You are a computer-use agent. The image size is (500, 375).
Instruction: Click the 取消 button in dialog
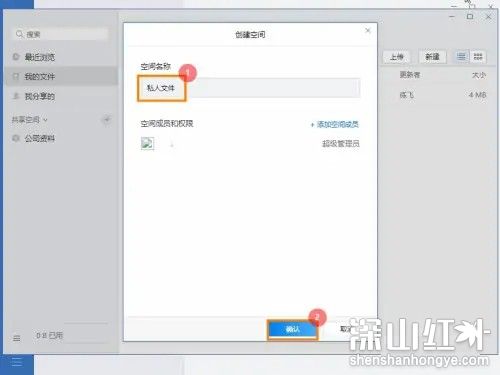(347, 329)
